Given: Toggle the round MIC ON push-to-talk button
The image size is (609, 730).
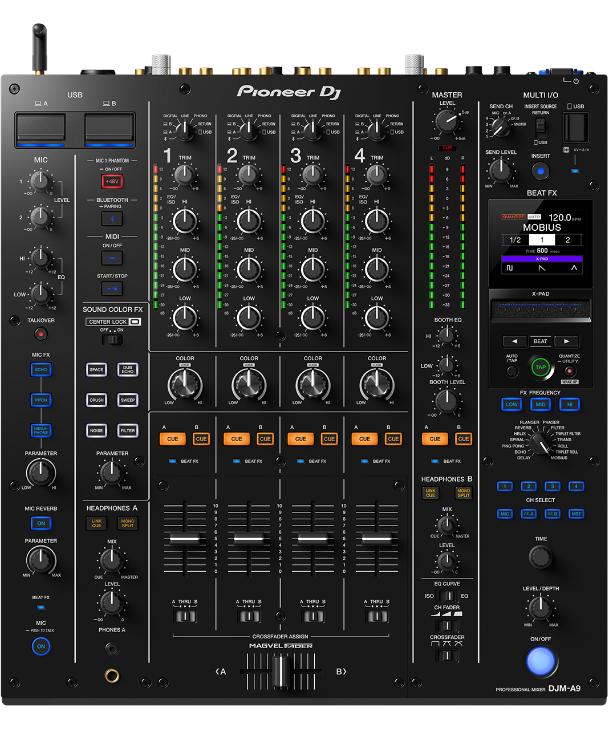Looking at the screenshot, I should (x=41, y=646).
